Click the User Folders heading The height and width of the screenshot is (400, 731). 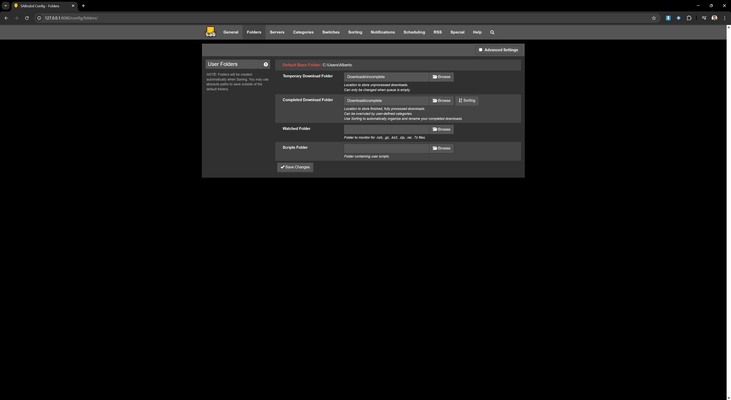click(223, 64)
